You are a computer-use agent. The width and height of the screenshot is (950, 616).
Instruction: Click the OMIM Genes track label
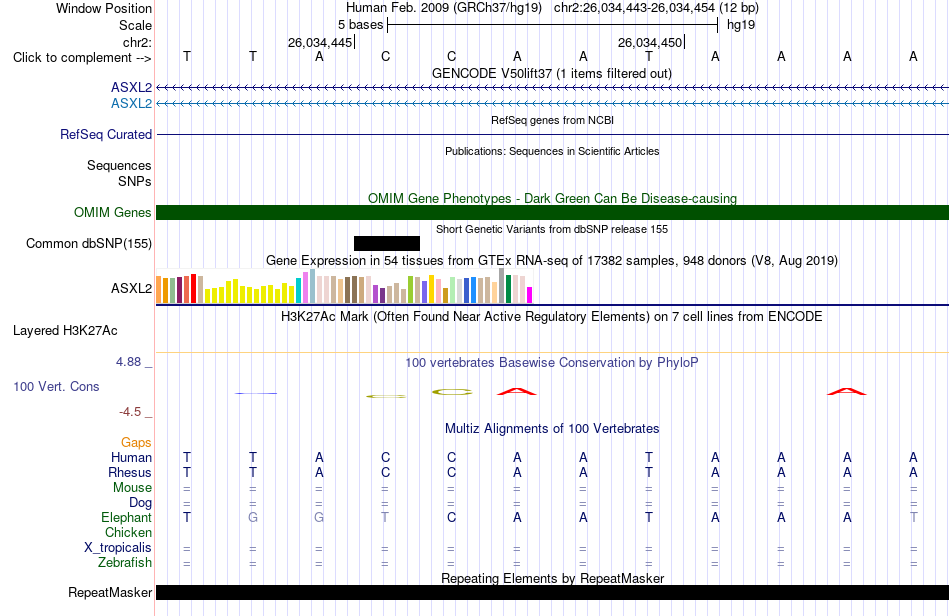113,213
